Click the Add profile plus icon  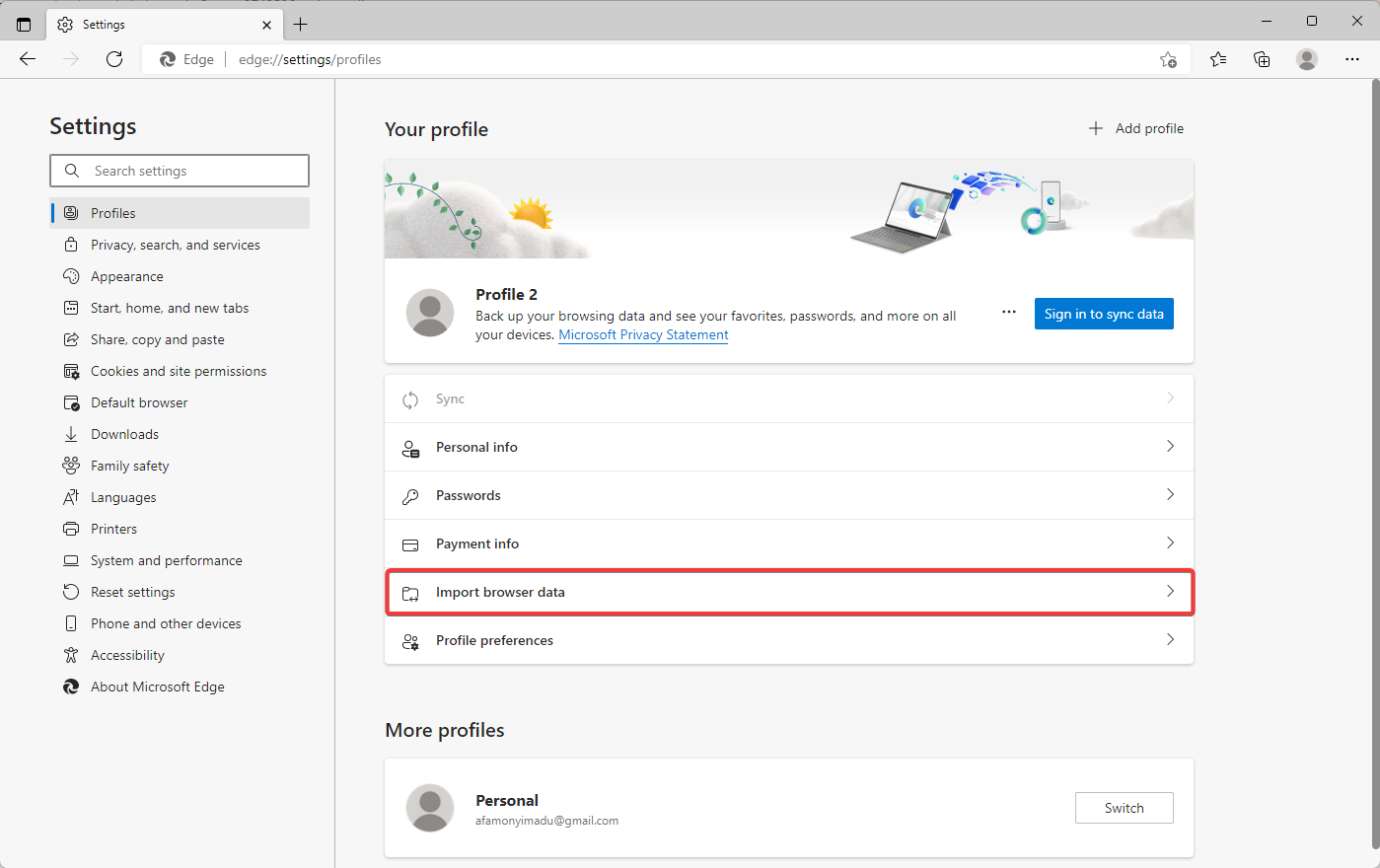1095,128
